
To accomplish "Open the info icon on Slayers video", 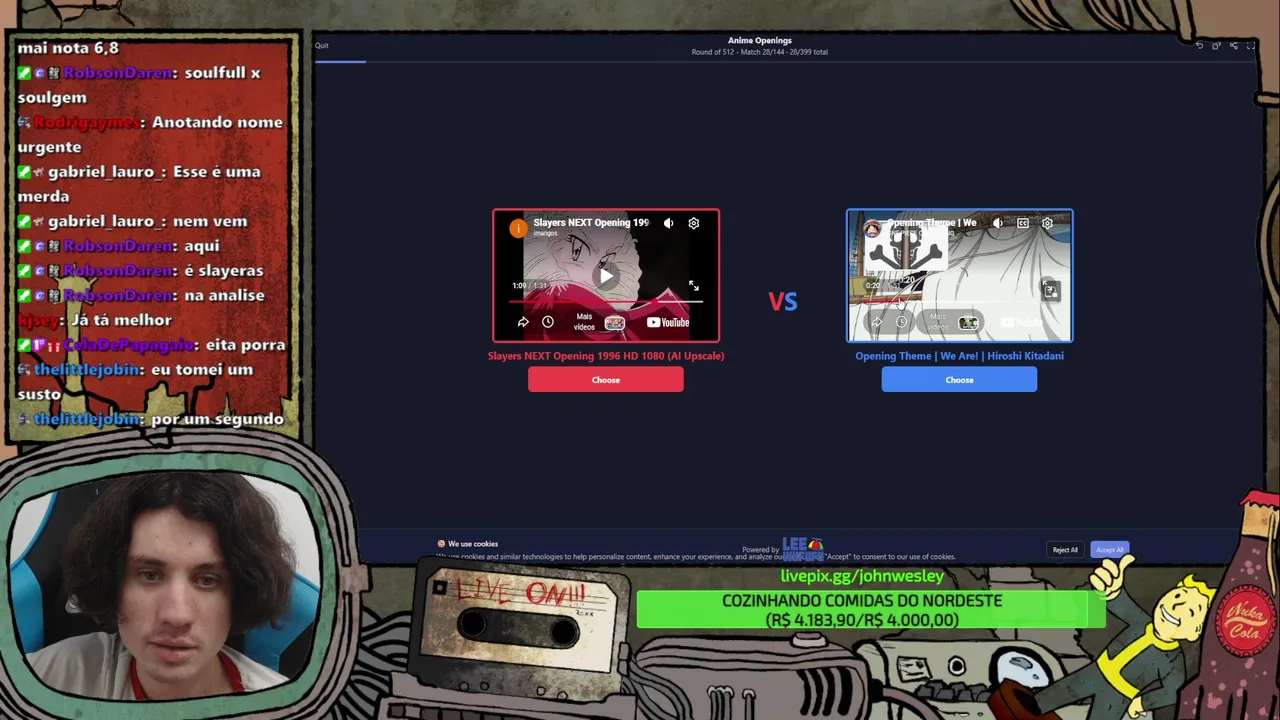I will [x=518, y=229].
